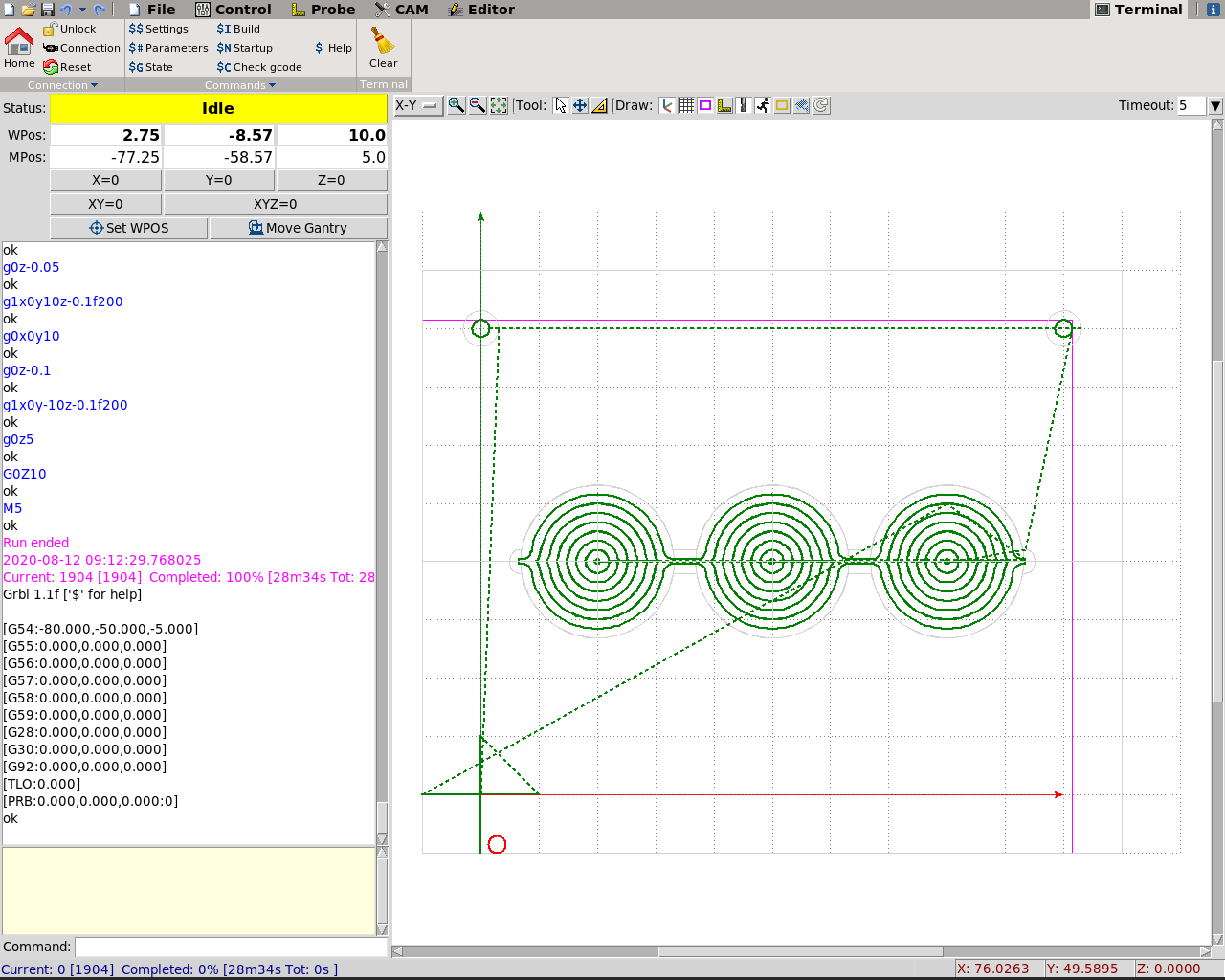Toggle grid display in Draw options

686,105
